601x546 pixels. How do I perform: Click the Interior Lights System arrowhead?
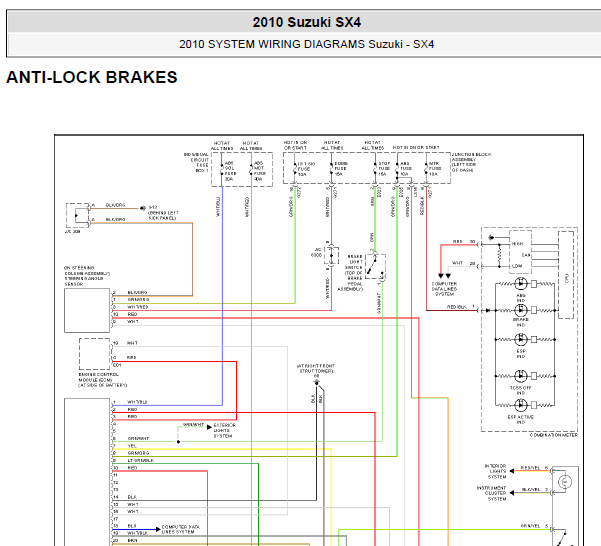512,471
